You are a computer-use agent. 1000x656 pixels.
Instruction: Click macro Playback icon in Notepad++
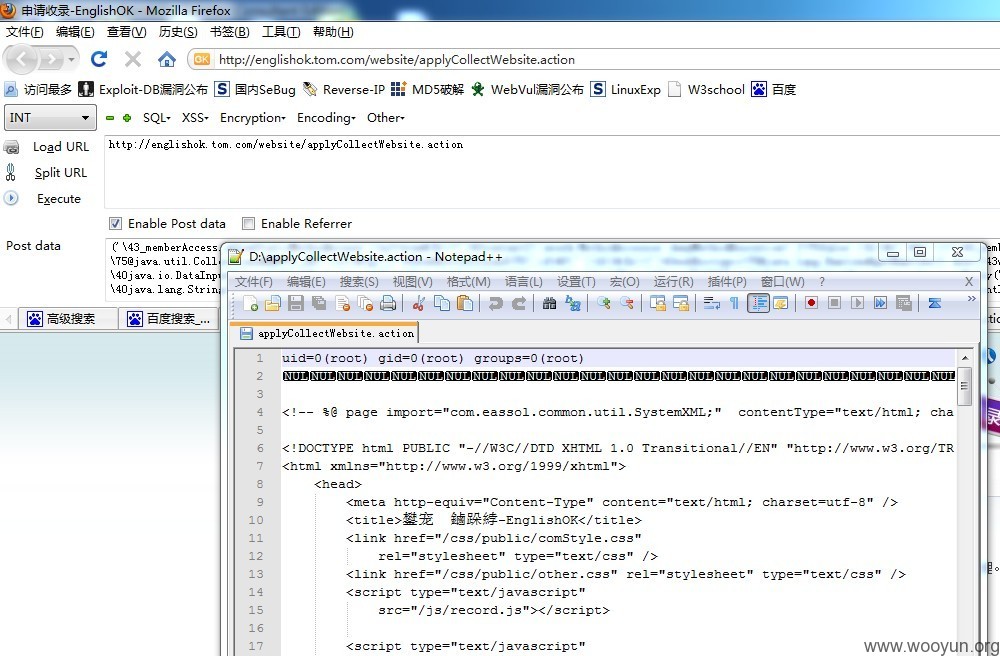click(857, 303)
